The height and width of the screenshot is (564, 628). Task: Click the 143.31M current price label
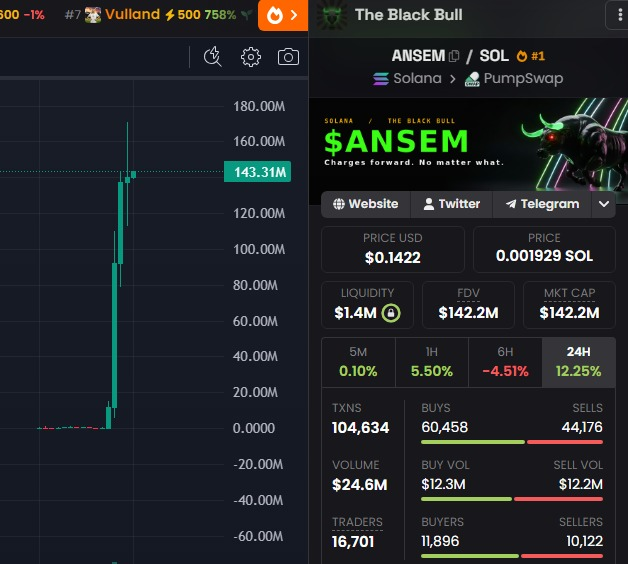(x=257, y=172)
